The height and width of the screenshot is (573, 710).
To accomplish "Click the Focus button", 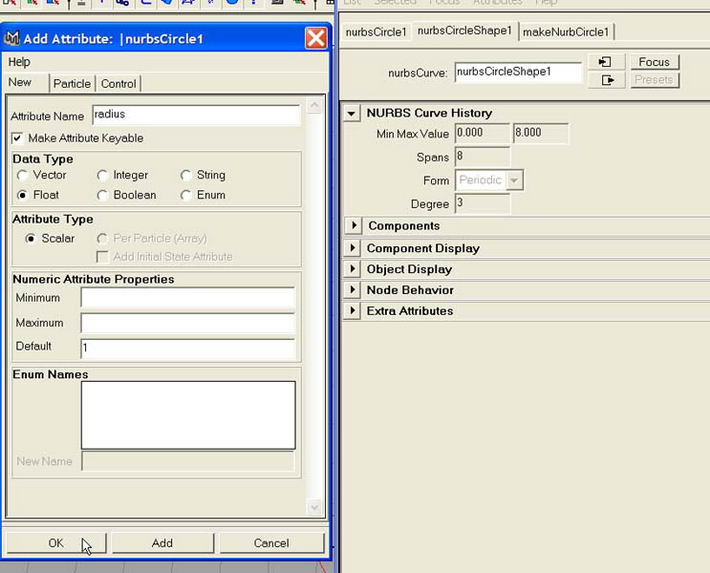I will 654,62.
